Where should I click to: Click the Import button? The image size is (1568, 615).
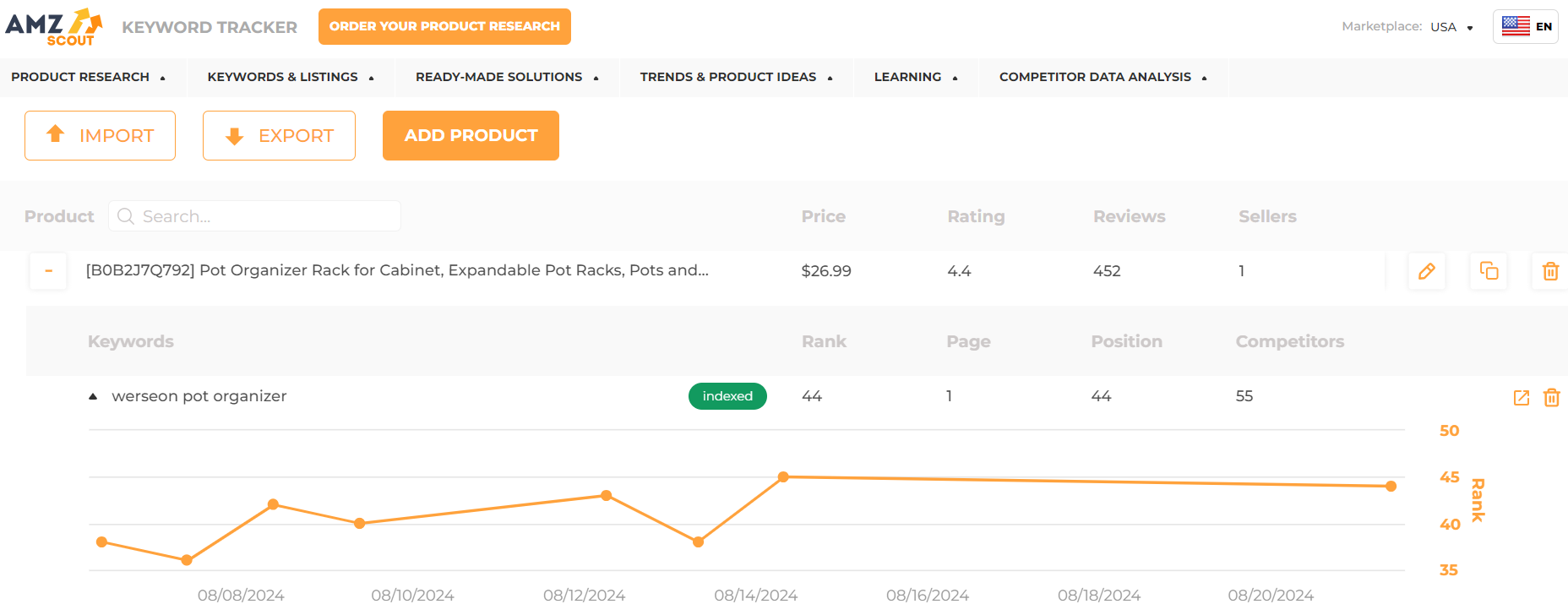(100, 135)
